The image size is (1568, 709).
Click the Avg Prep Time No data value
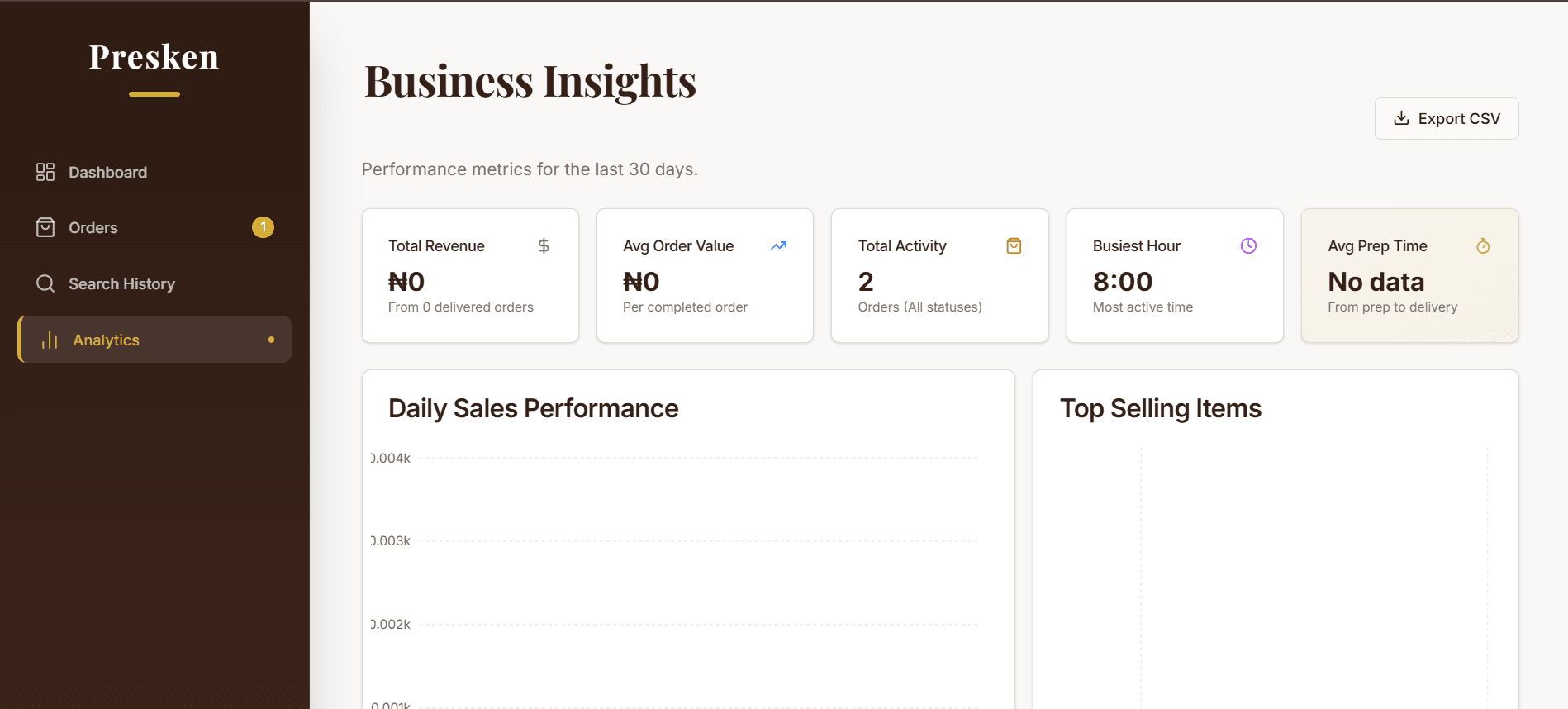click(1376, 282)
